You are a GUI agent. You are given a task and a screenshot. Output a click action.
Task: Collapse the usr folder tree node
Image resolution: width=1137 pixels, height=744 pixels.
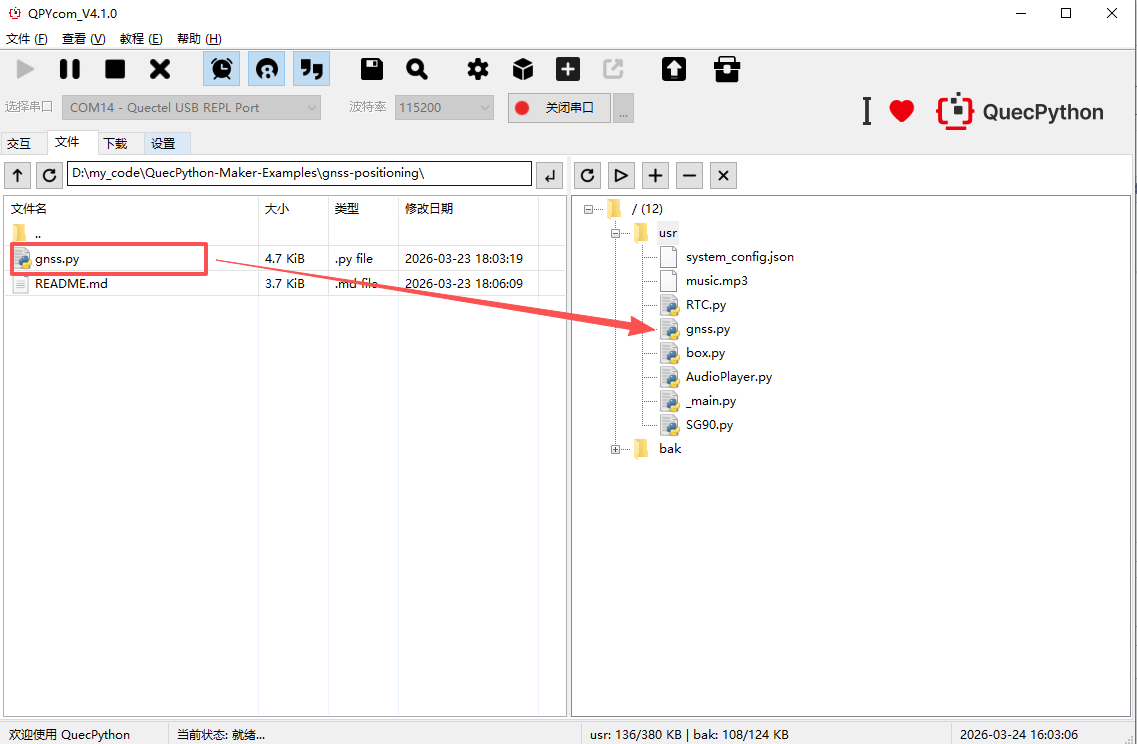coord(616,233)
